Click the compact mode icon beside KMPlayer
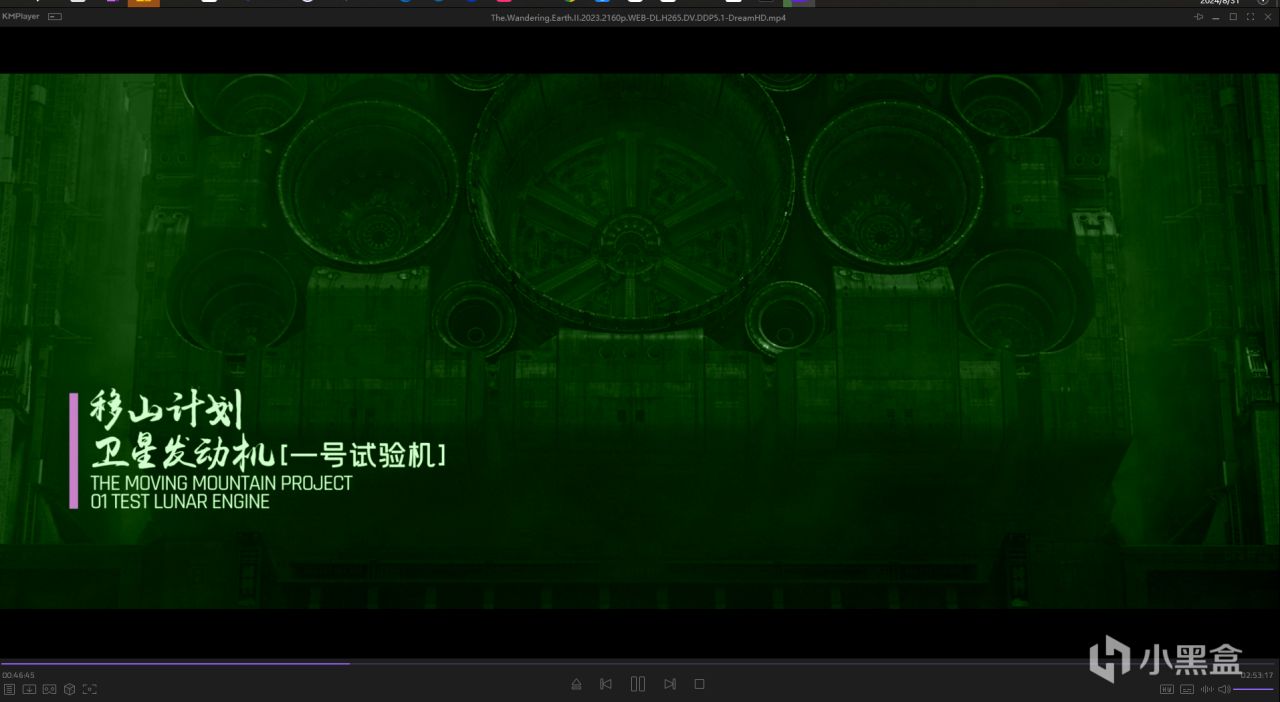The width and height of the screenshot is (1280, 702). click(54, 17)
